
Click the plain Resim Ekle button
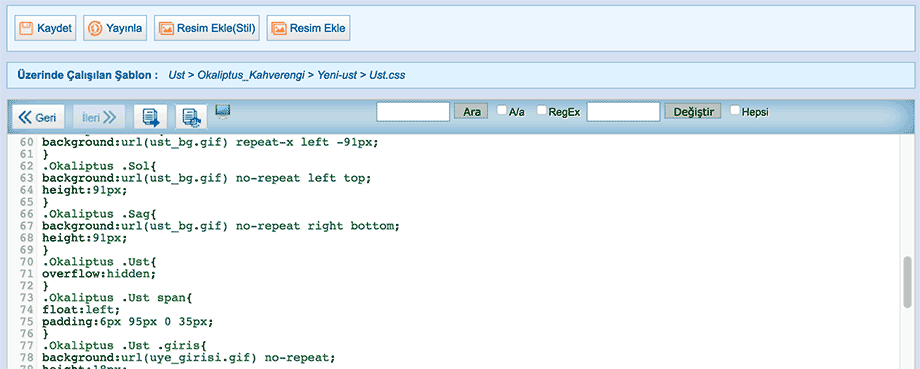point(309,28)
